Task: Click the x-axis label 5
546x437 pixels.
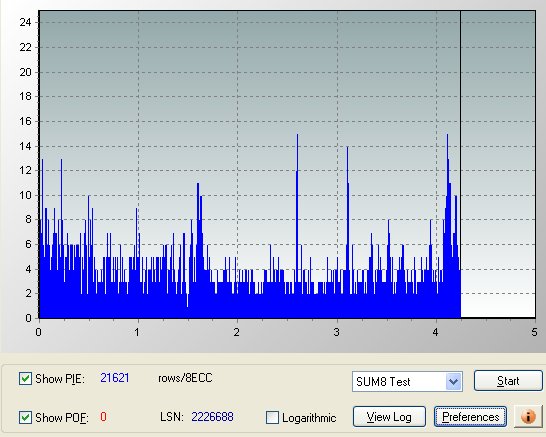Action: 534,332
